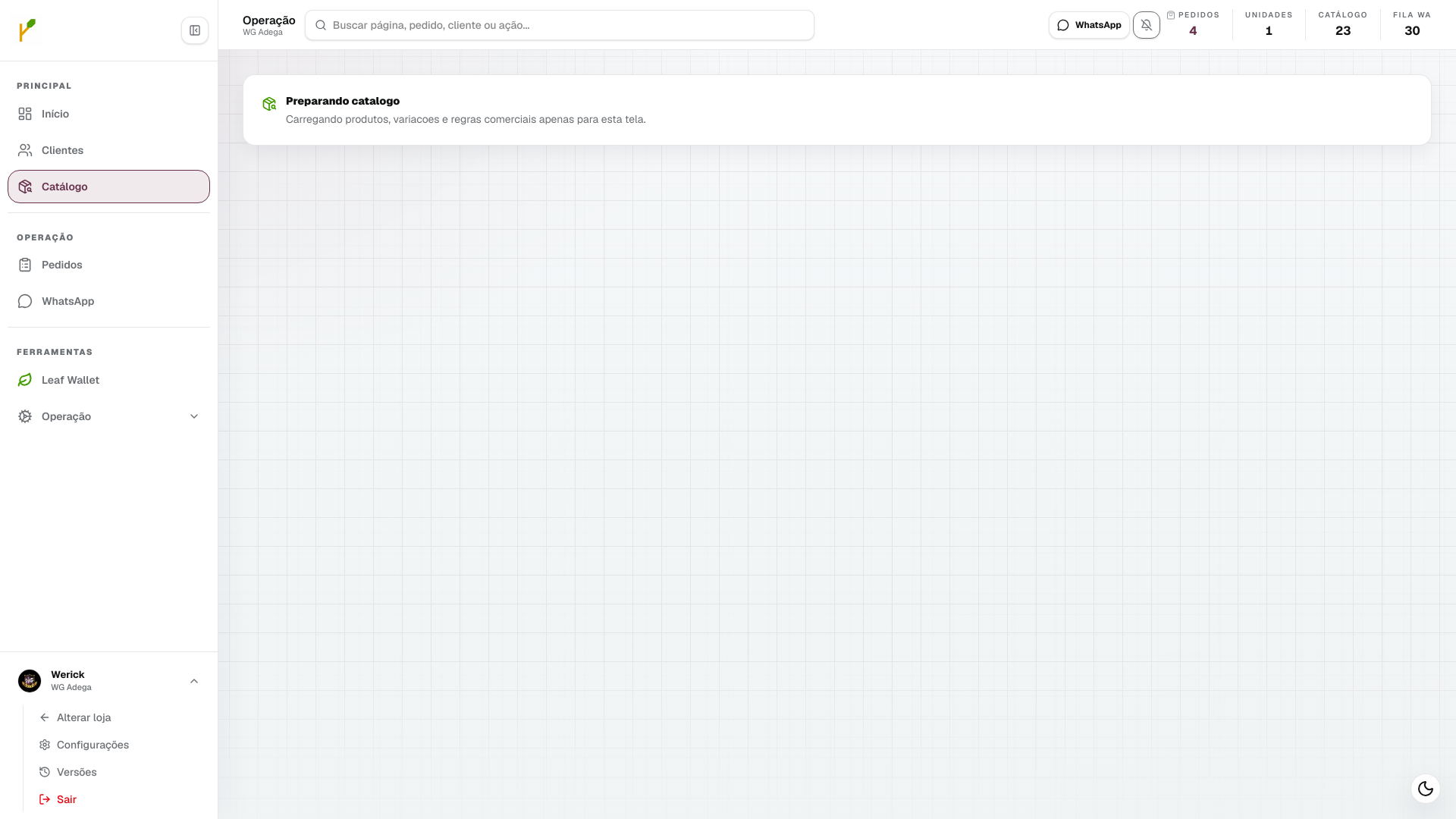This screenshot has width=1456, height=819.
Task: Click the Preparando catalogo package icon
Action: pyautogui.click(x=269, y=104)
